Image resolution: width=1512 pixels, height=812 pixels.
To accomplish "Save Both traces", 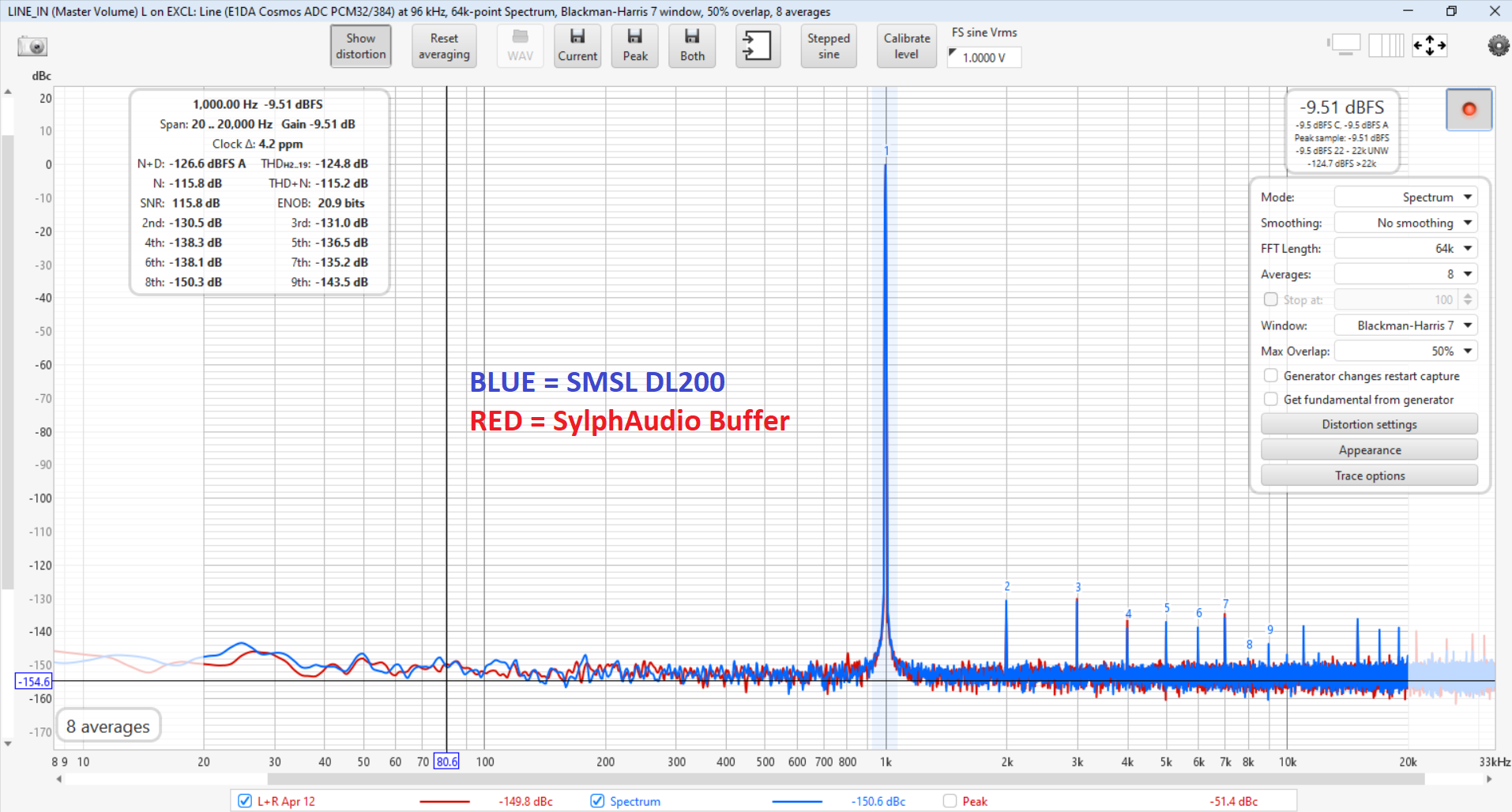I will tap(692, 46).
